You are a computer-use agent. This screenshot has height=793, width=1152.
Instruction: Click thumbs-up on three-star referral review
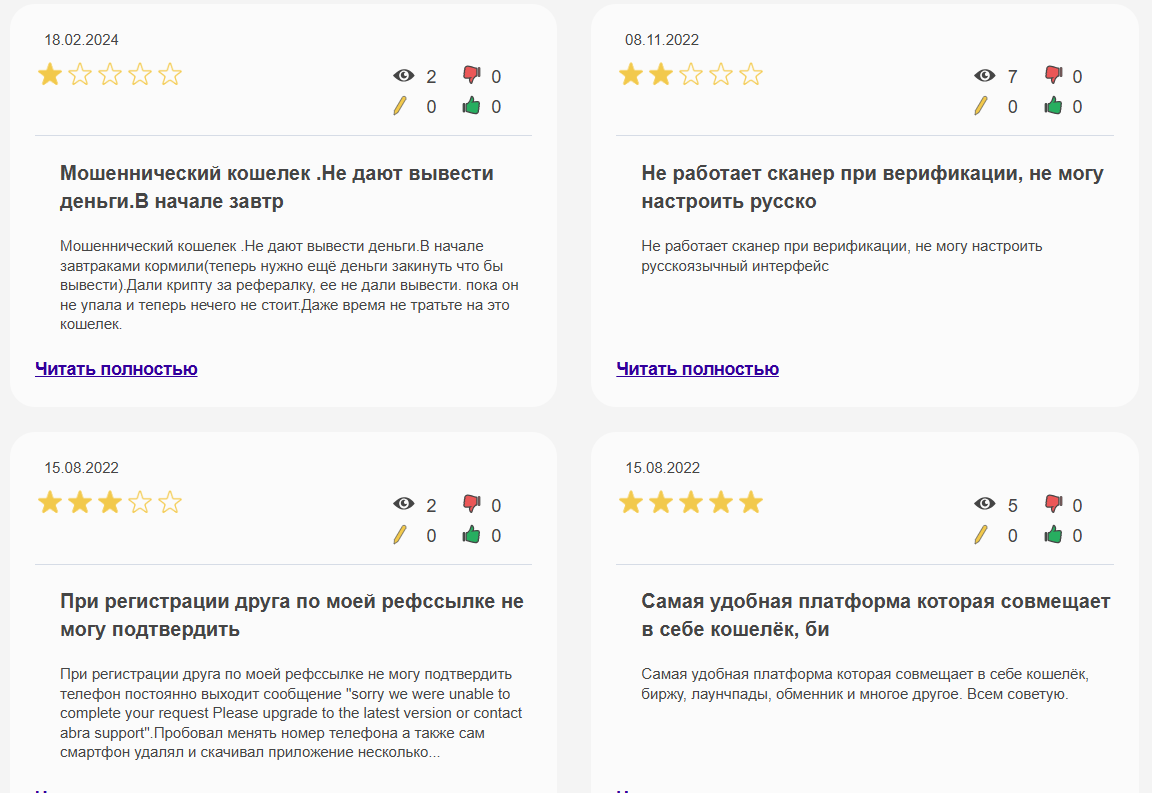(x=472, y=535)
